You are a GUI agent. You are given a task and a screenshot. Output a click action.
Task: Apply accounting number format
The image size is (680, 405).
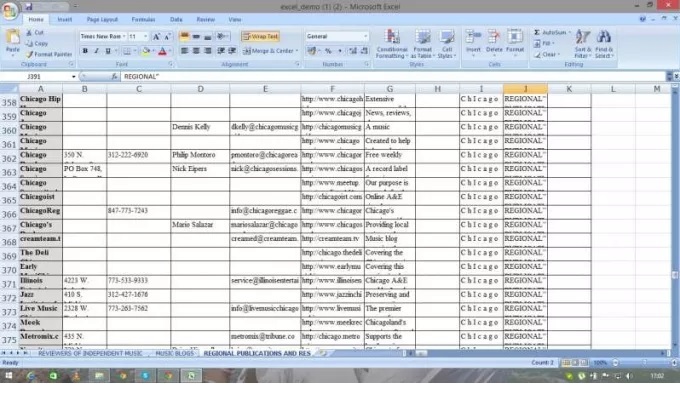[311, 51]
